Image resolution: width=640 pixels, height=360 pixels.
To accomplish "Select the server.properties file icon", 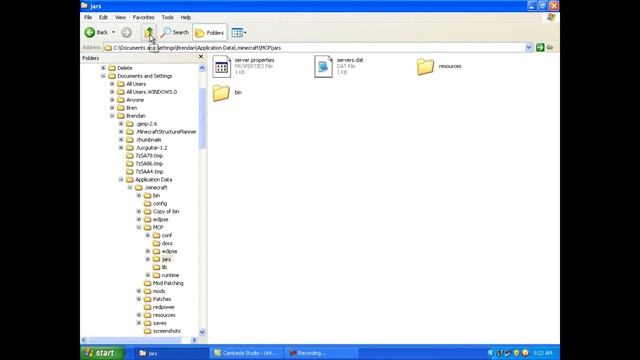I will tap(222, 67).
